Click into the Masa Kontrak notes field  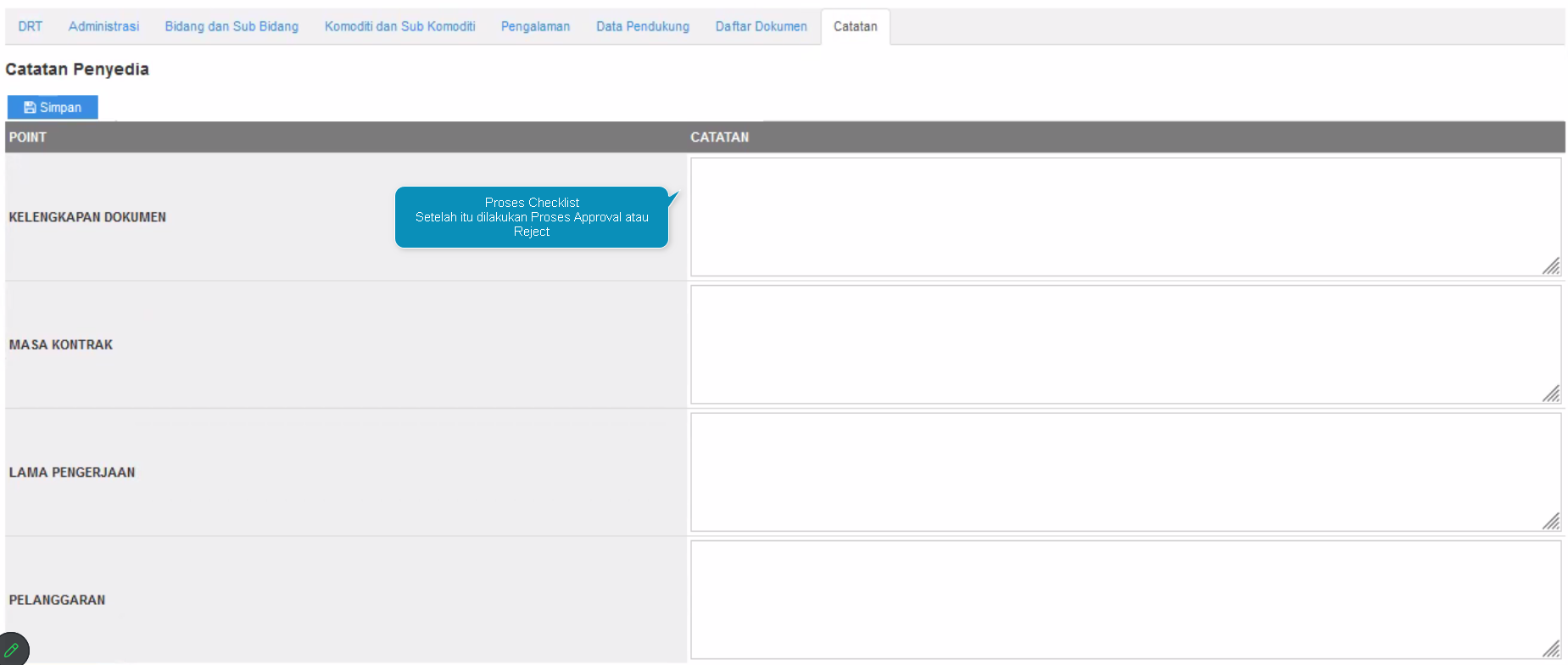(1124, 344)
